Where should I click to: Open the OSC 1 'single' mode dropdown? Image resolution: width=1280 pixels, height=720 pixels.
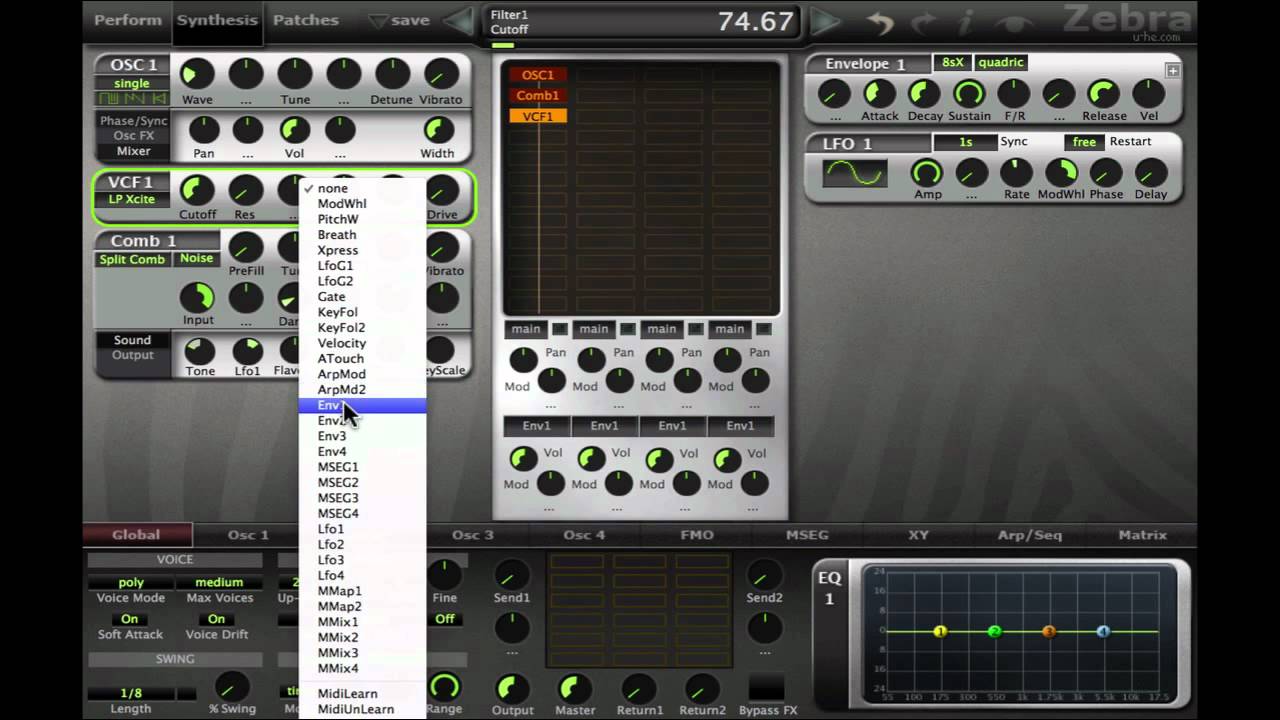coord(131,83)
